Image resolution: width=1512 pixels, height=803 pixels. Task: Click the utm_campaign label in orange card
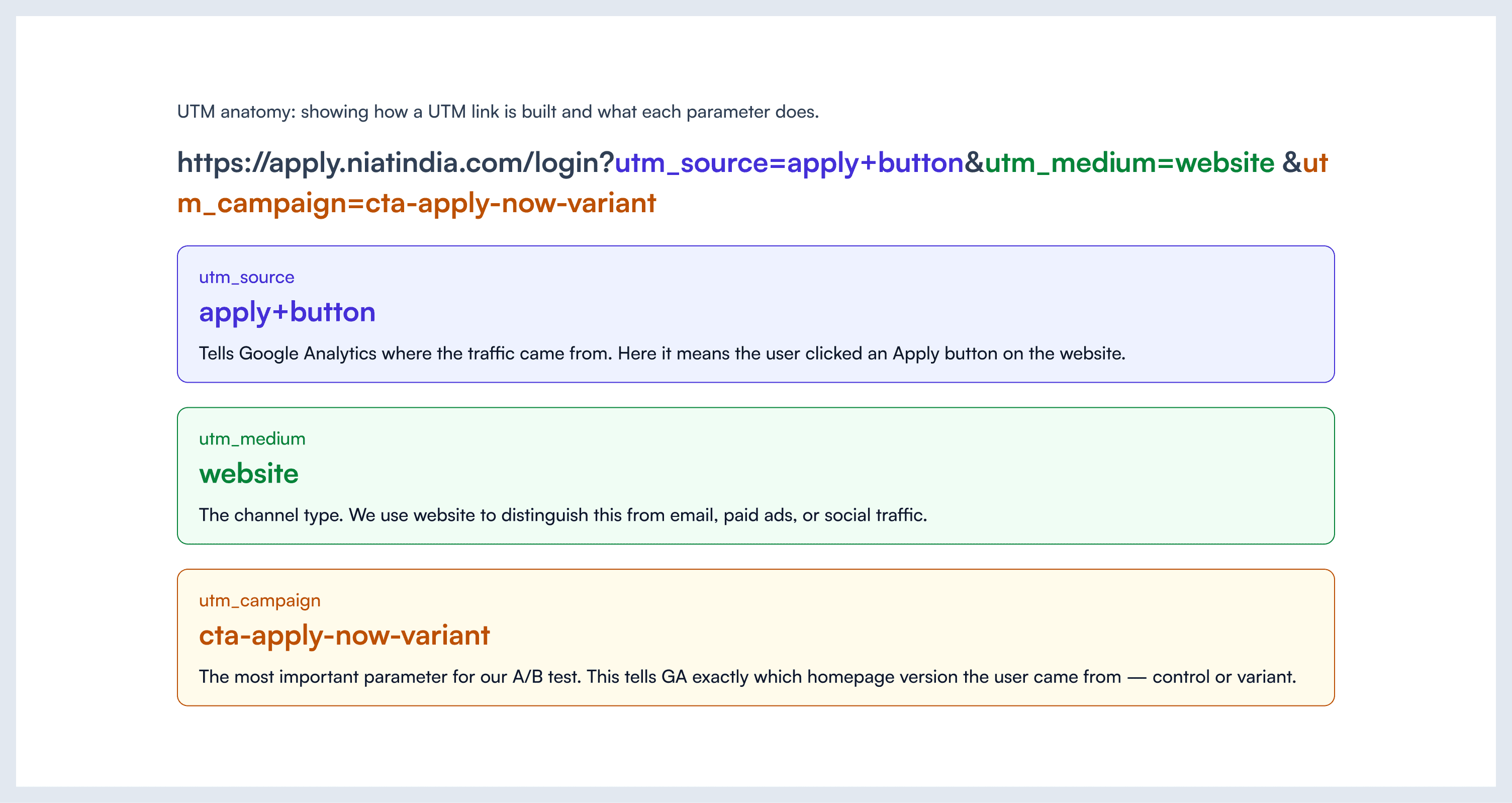tap(259, 600)
